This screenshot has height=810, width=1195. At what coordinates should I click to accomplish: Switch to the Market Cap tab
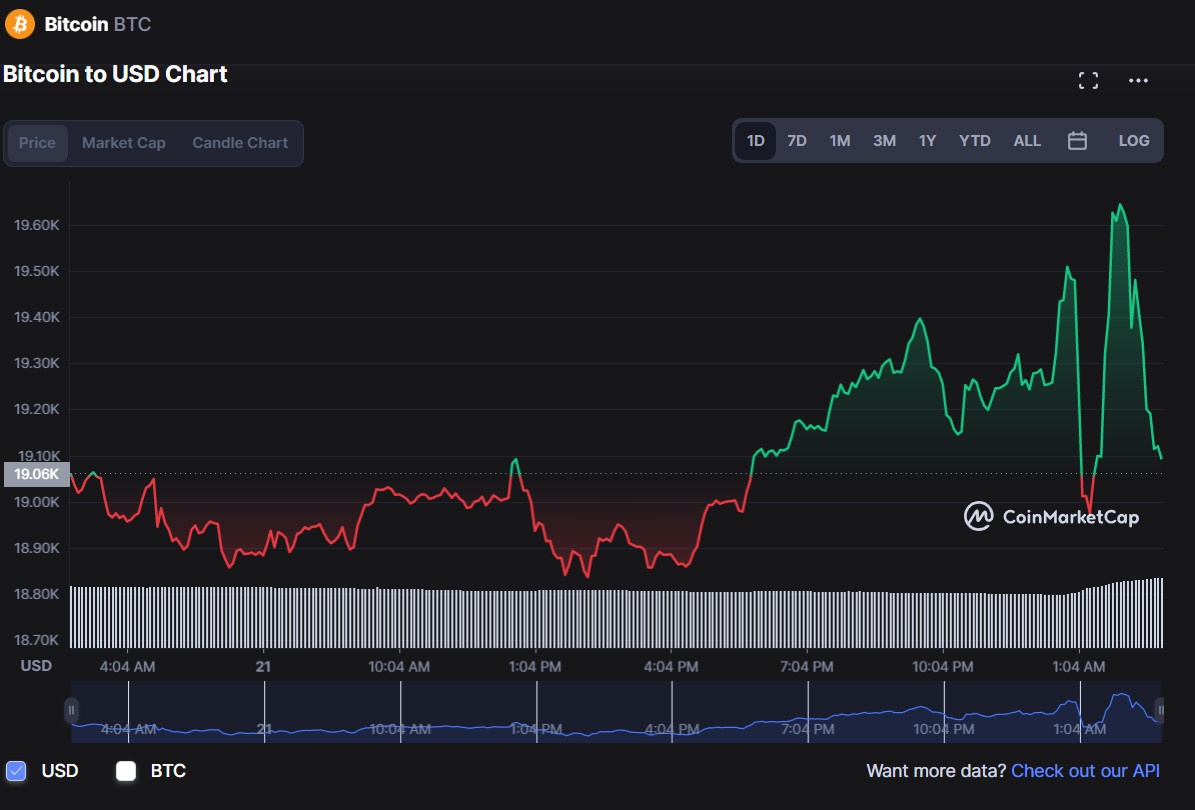[123, 143]
